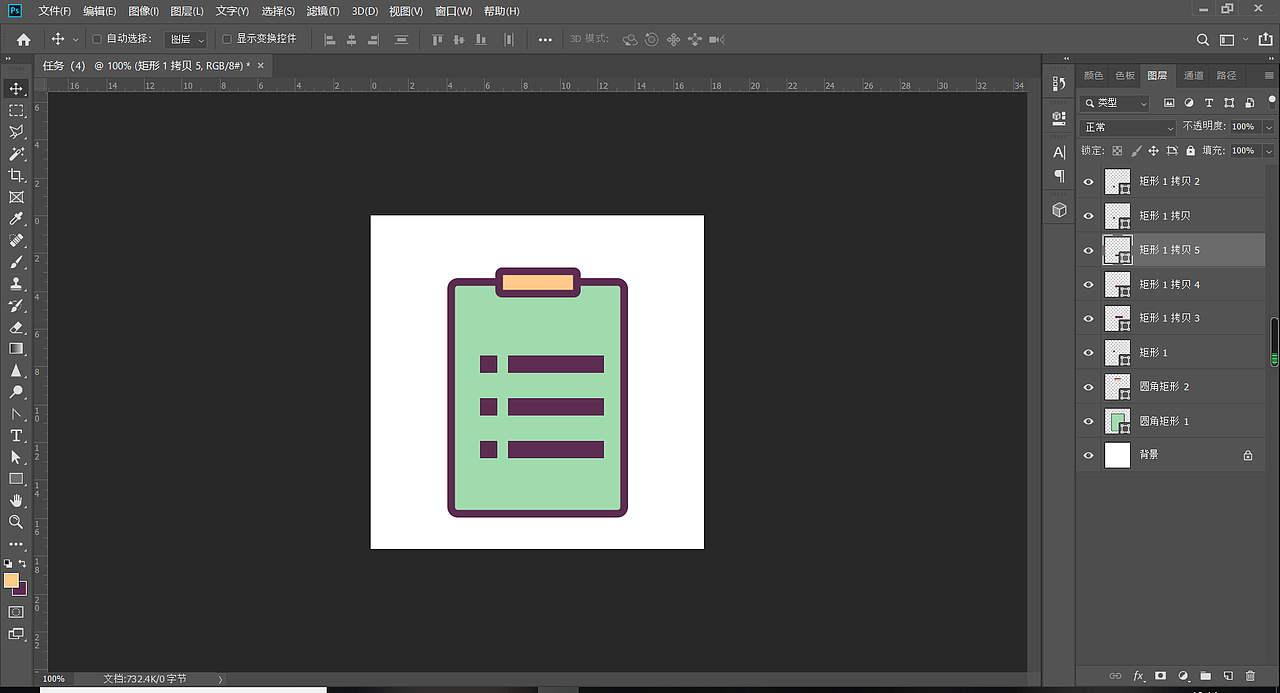Select the Frame tool
1280x693 pixels.
pos(16,197)
